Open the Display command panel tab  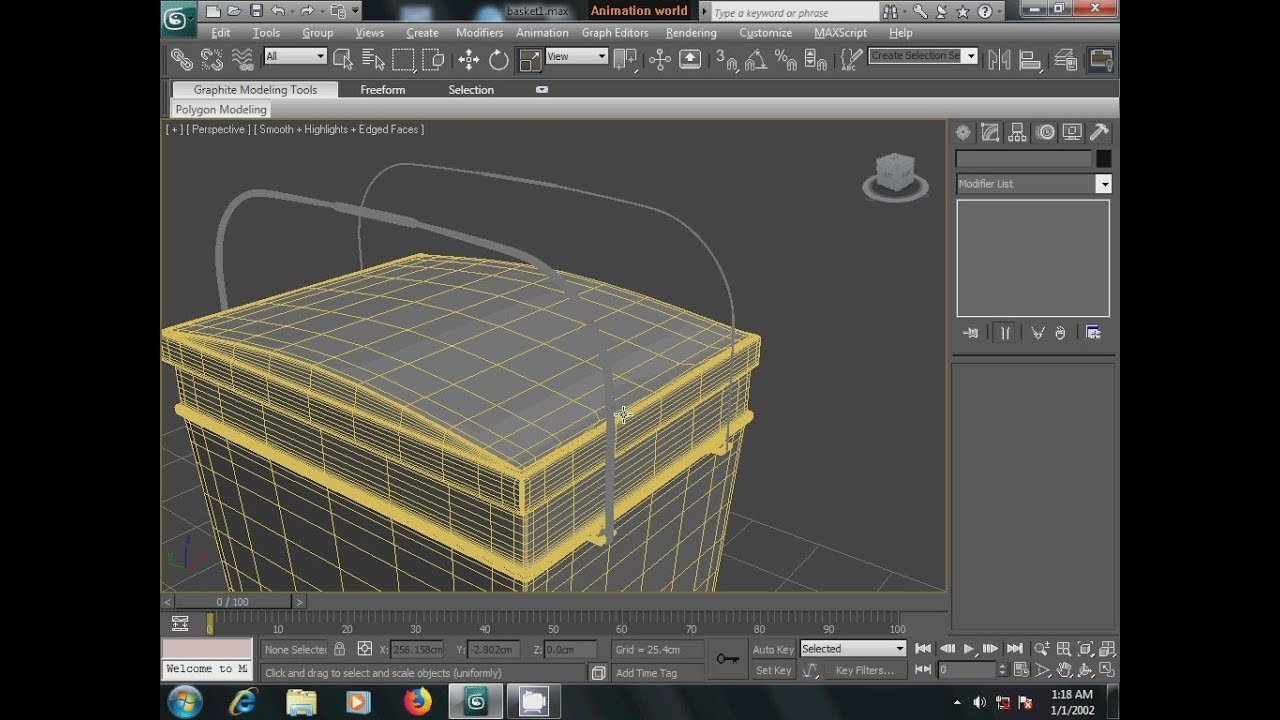(x=1072, y=132)
